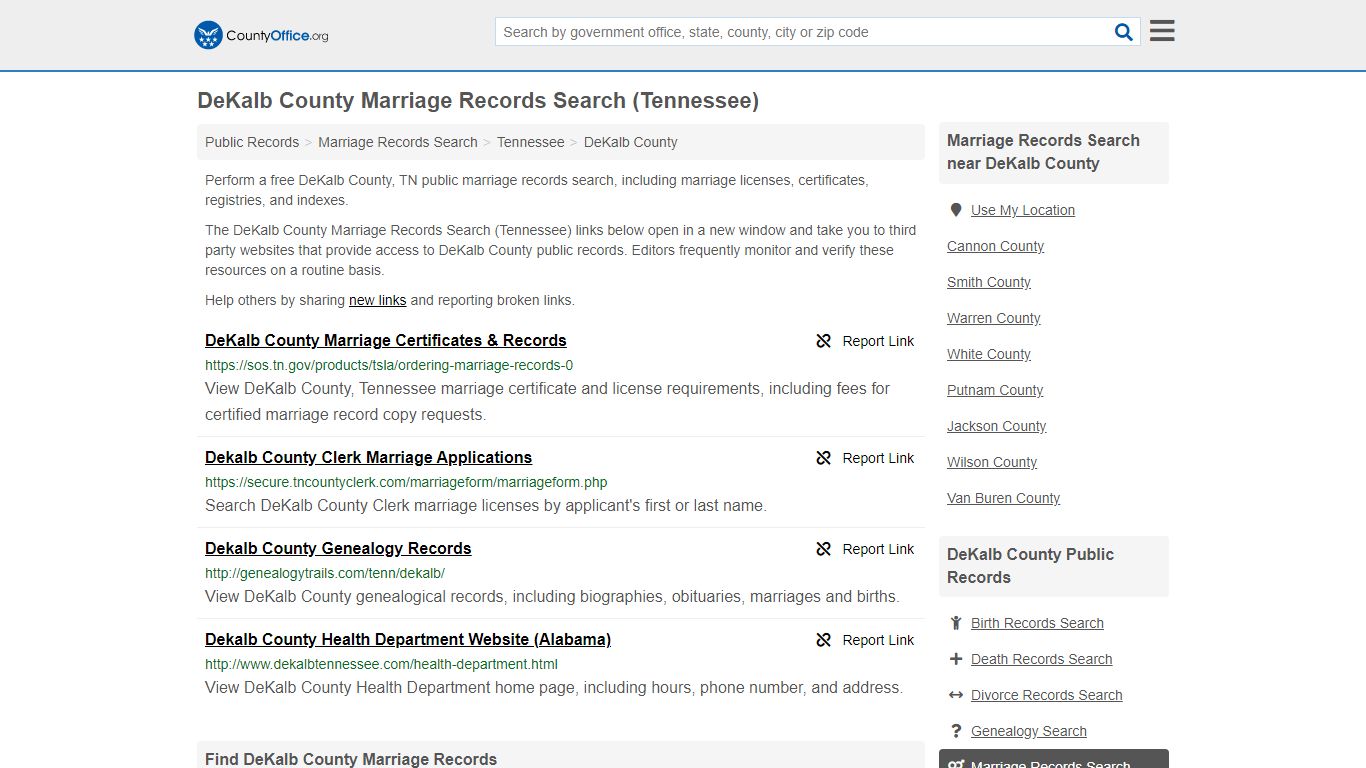Open Dekalb County Genealogy Records
1366x768 pixels.
click(x=338, y=549)
